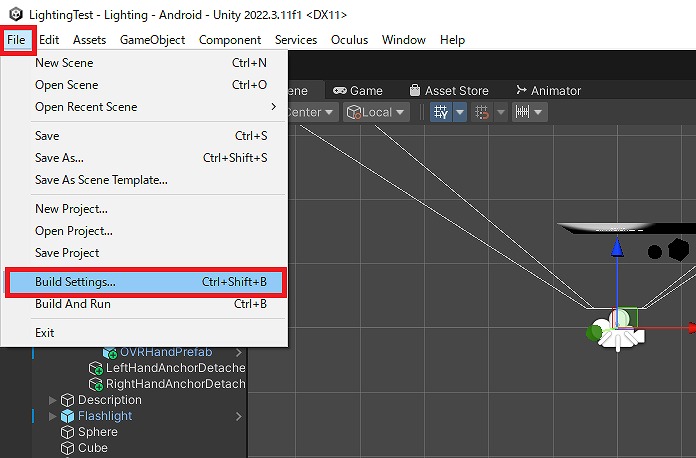696x458 pixels.
Task: Click the Unity logo in title bar
Action: tap(16, 14)
